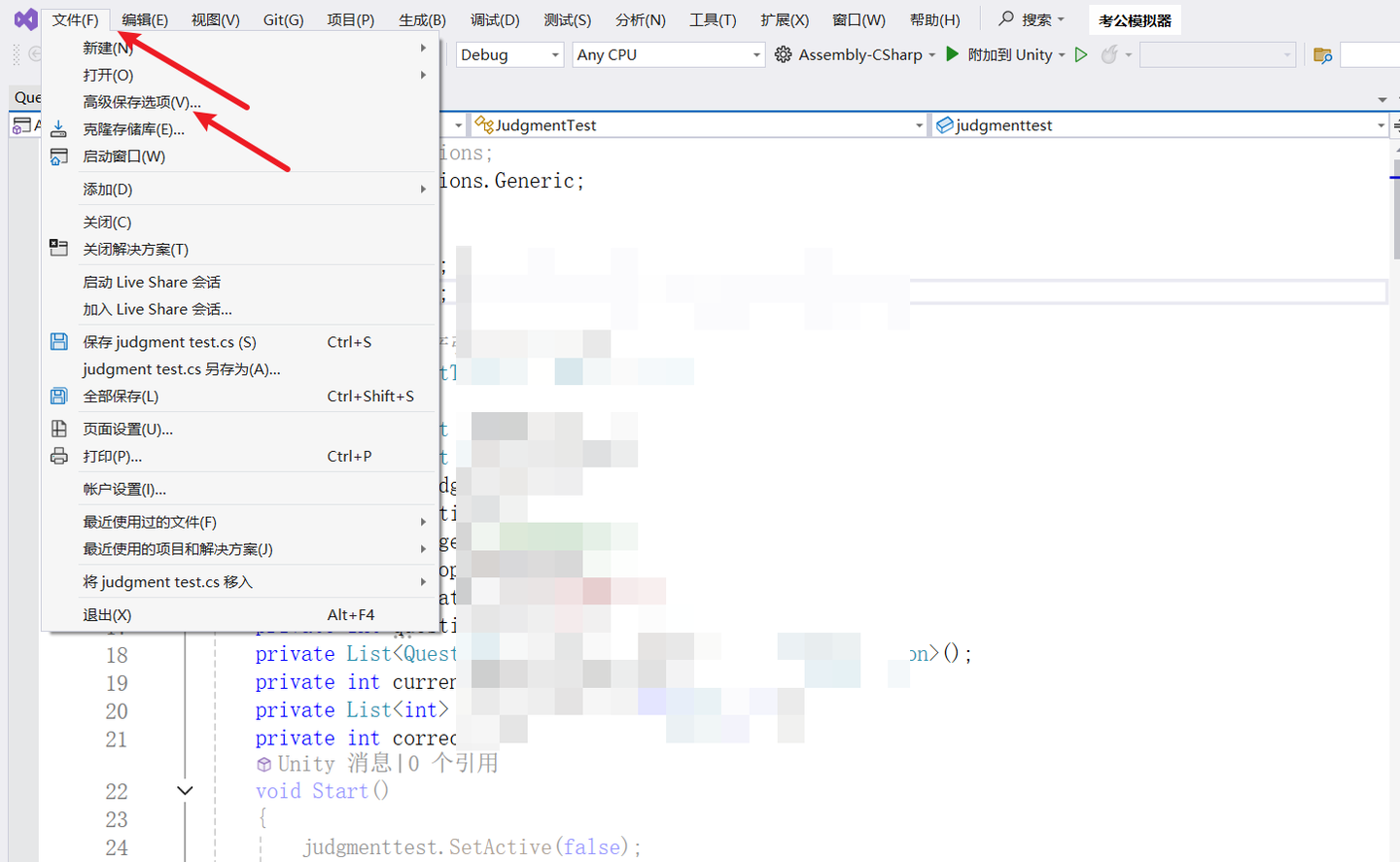Viewport: 1400px width, 862px height.
Task: Click the save icon for judgment test.cs
Action: tap(59, 342)
